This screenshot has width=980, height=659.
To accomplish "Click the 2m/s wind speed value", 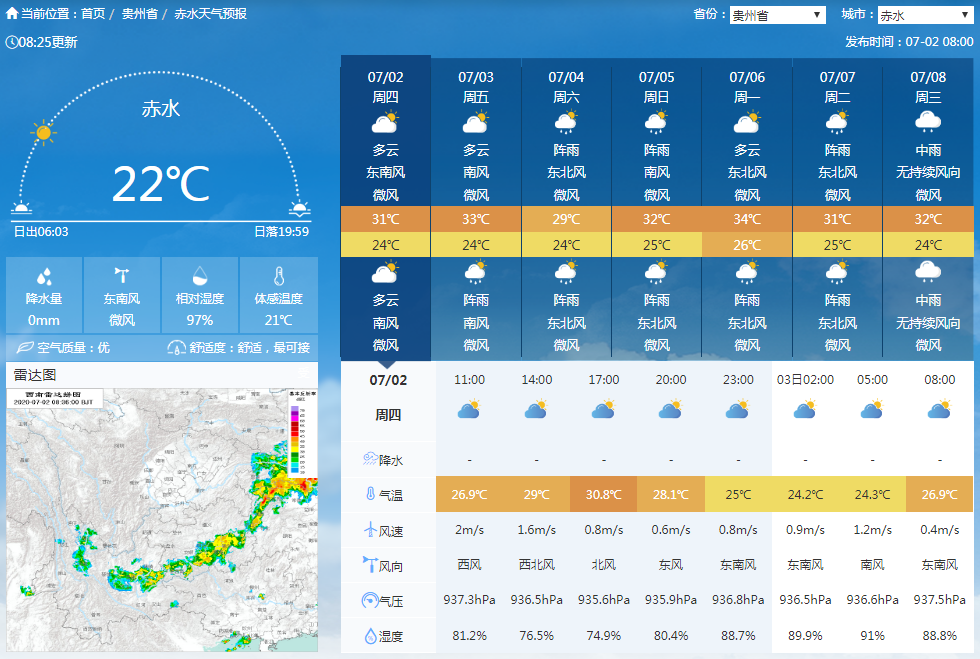I will pyautogui.click(x=469, y=530).
